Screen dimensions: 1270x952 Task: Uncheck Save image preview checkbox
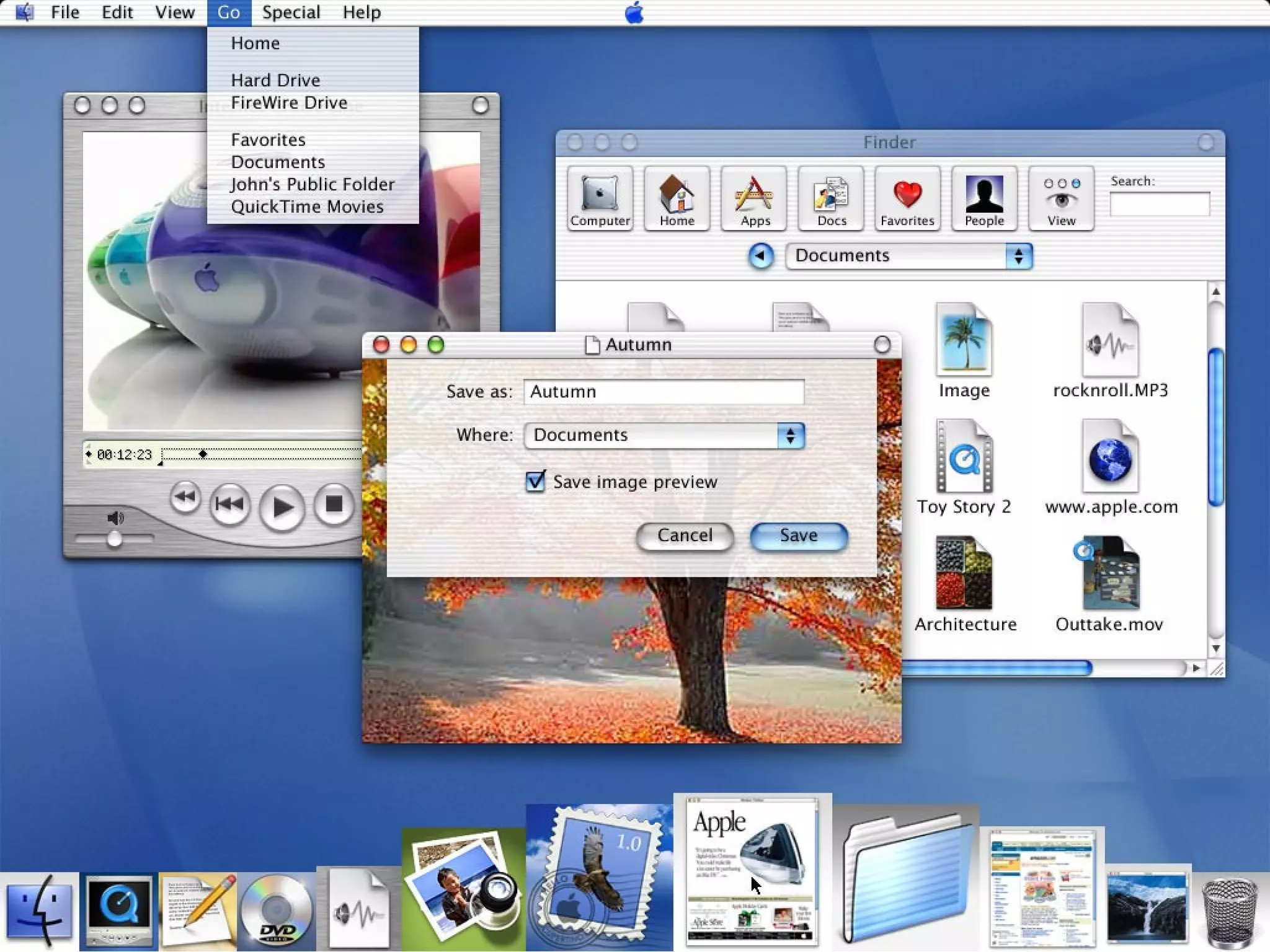535,482
